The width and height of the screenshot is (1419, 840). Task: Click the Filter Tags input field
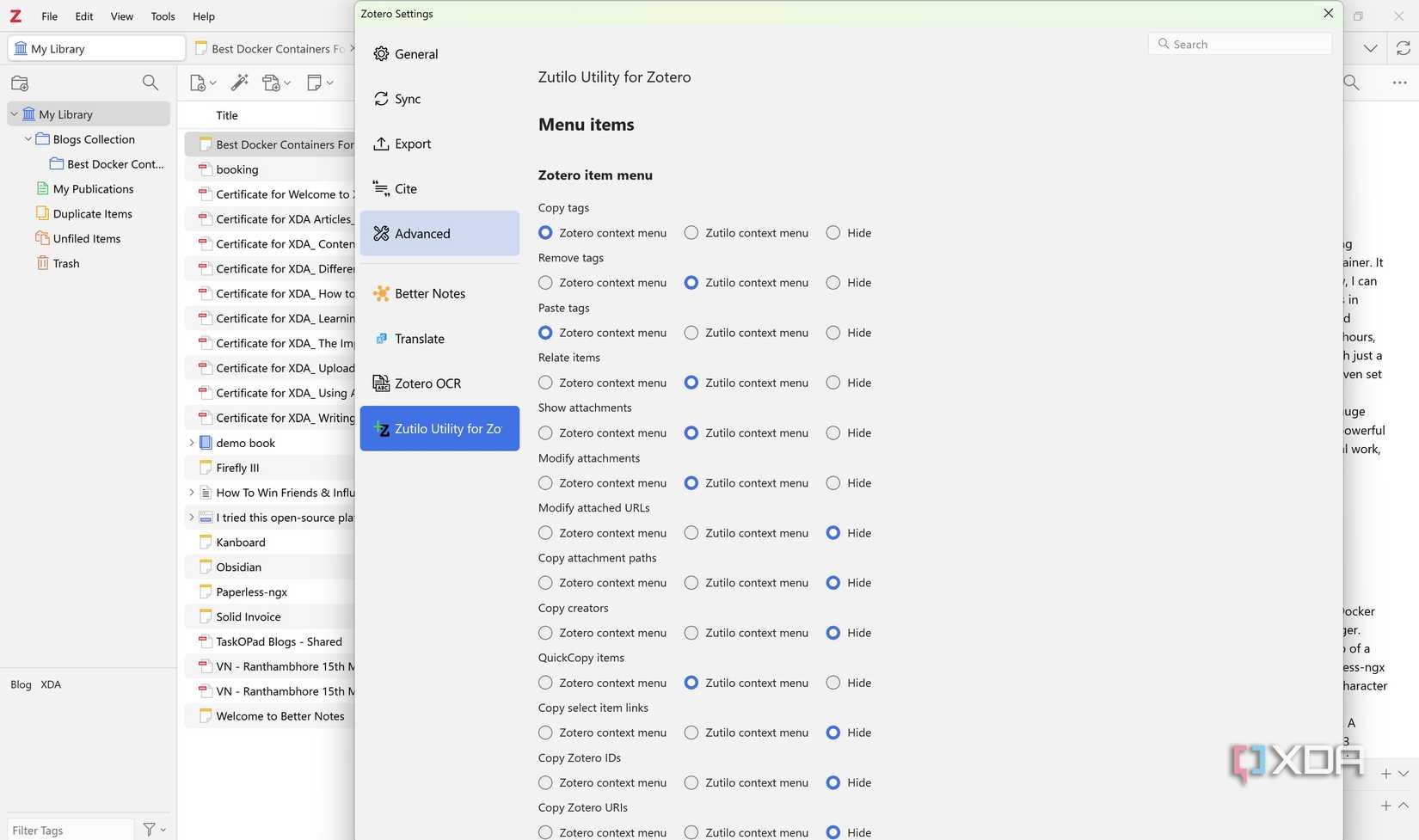tap(71, 830)
